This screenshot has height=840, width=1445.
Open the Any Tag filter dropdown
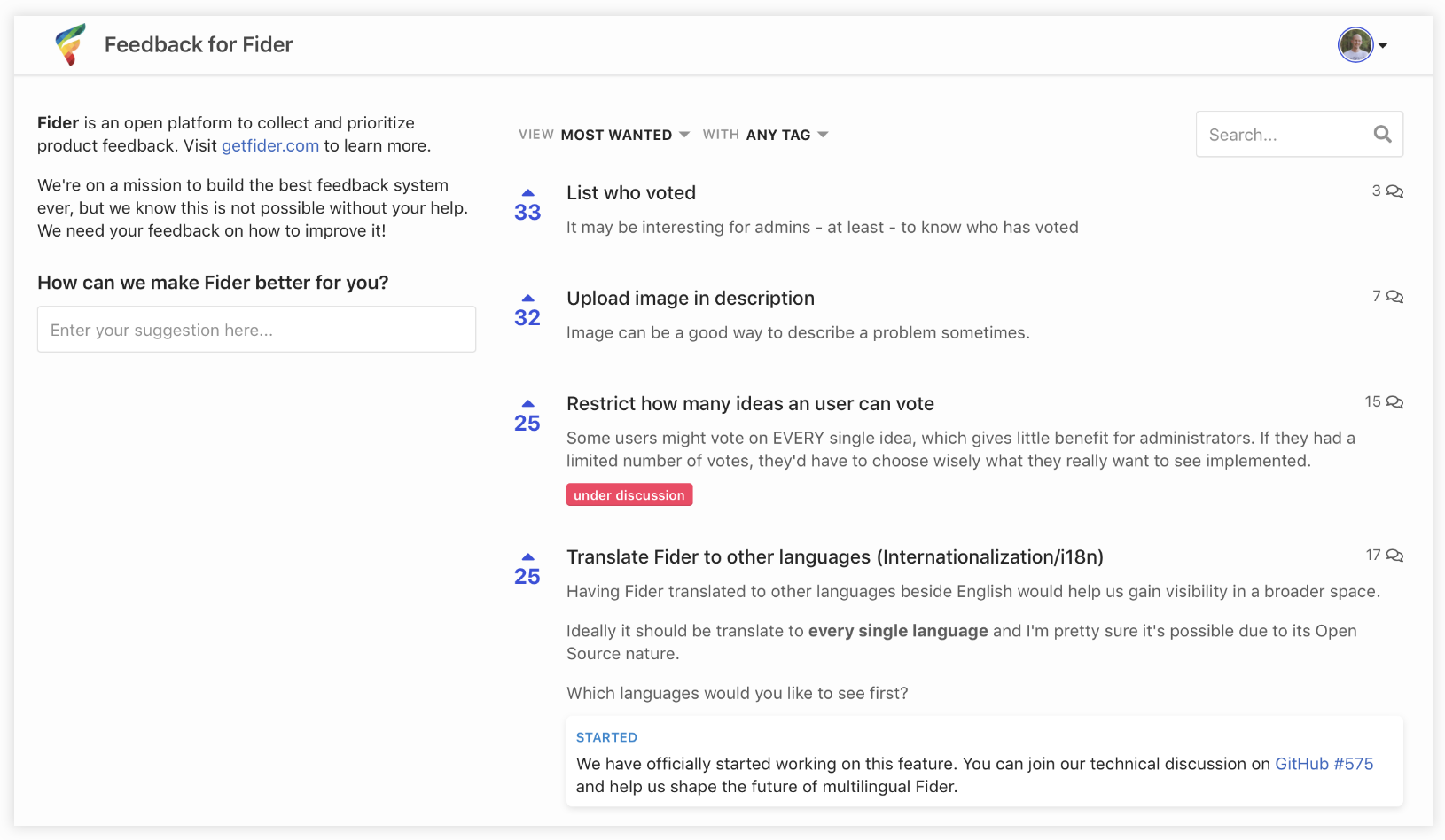coord(786,135)
